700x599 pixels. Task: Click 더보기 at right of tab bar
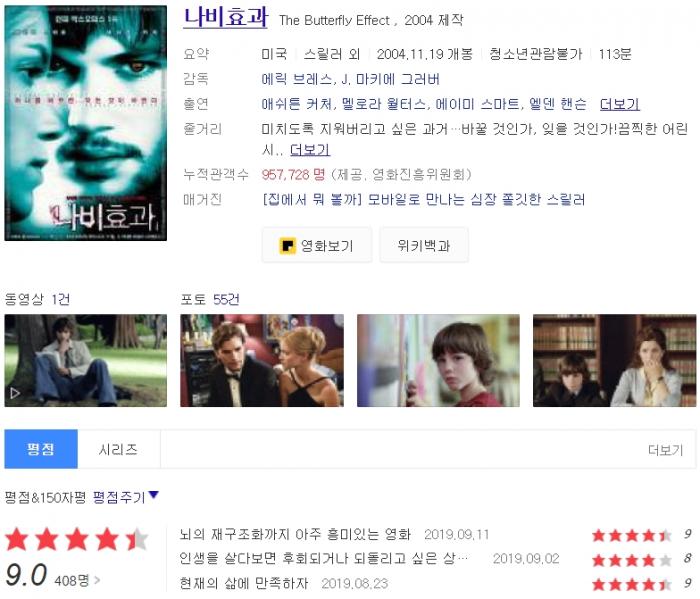pos(665,449)
